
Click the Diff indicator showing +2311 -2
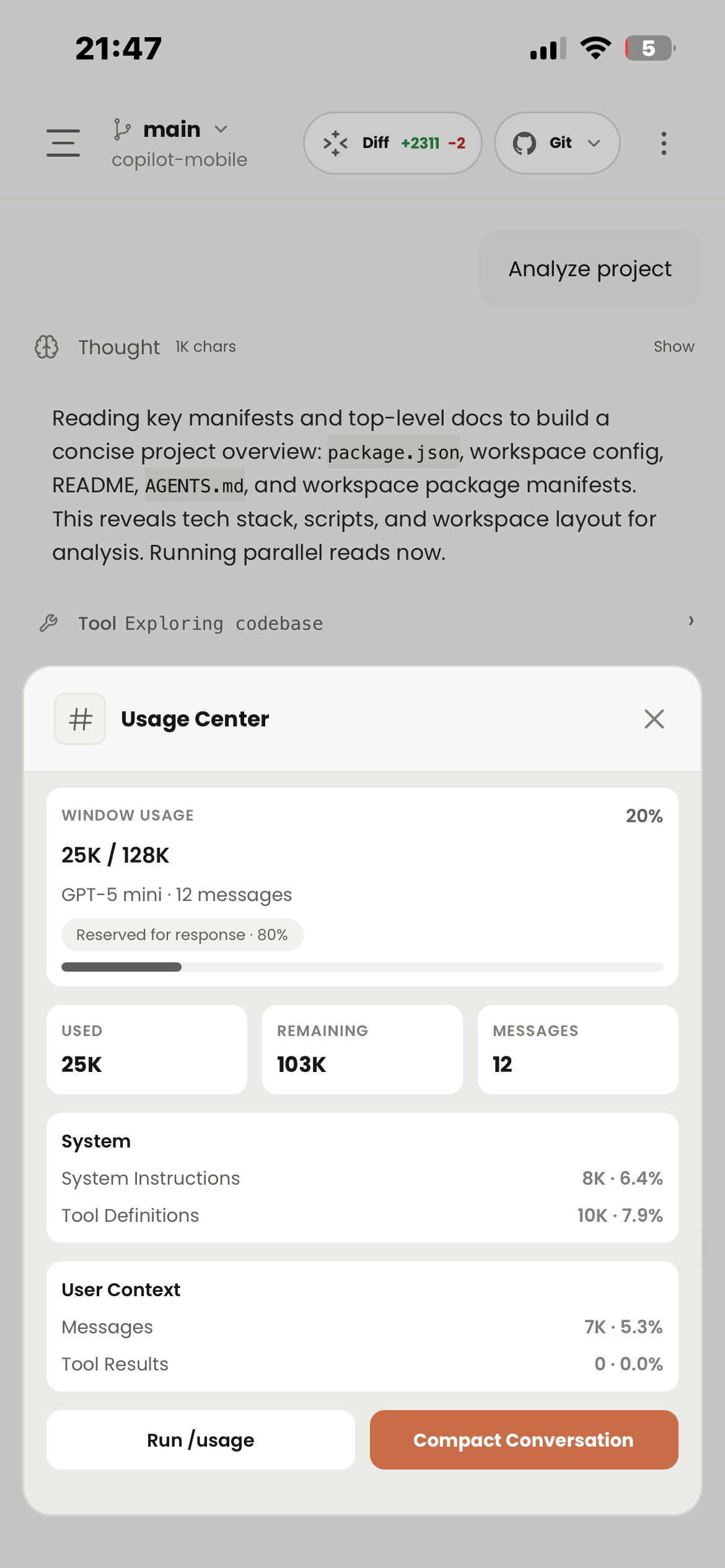(393, 142)
